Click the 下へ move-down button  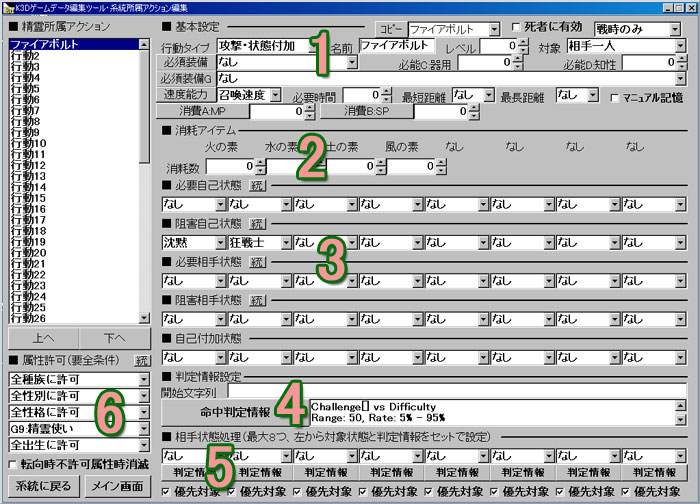point(115,338)
